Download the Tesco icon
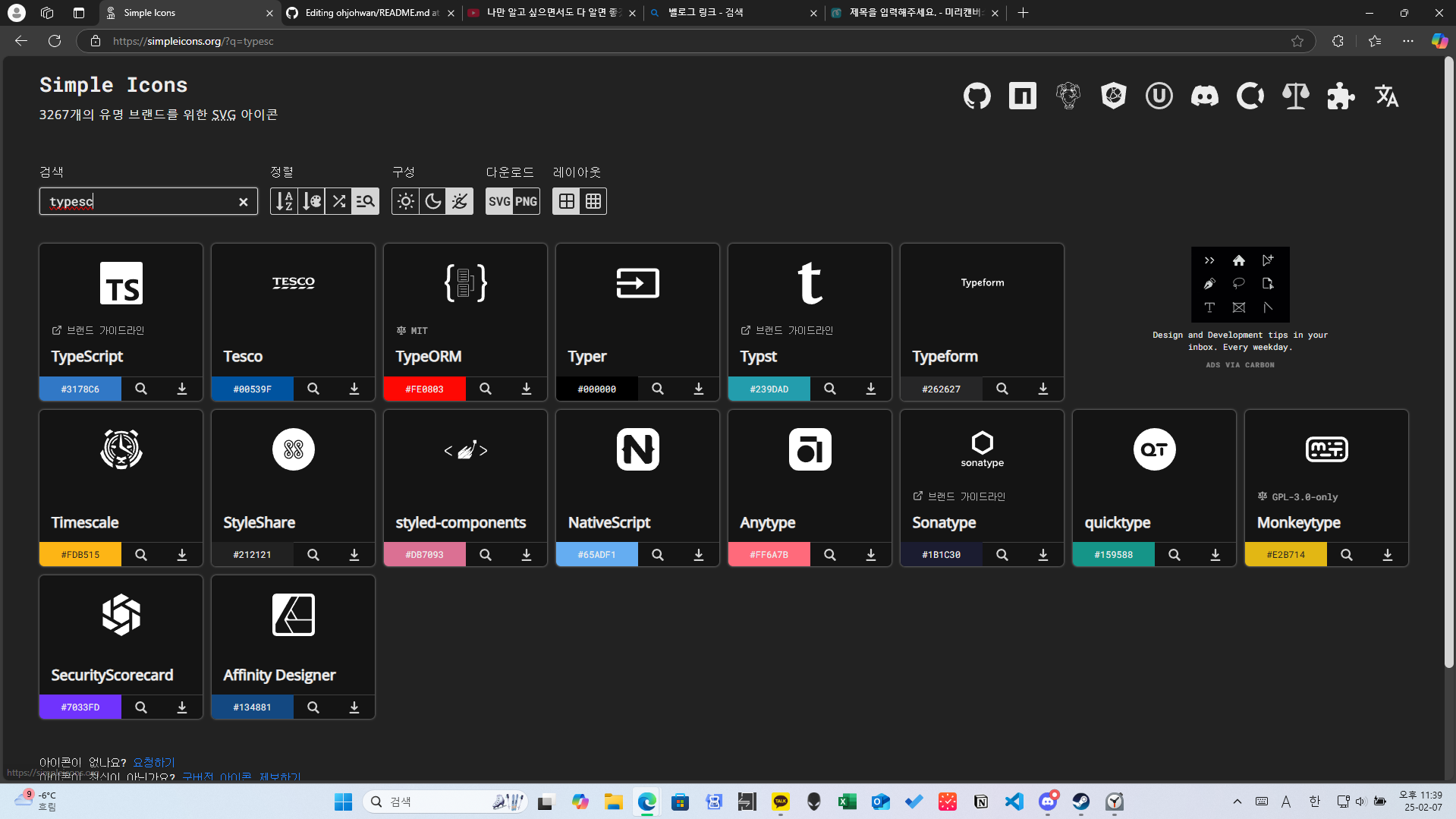The width and height of the screenshot is (1456, 819). click(x=354, y=389)
